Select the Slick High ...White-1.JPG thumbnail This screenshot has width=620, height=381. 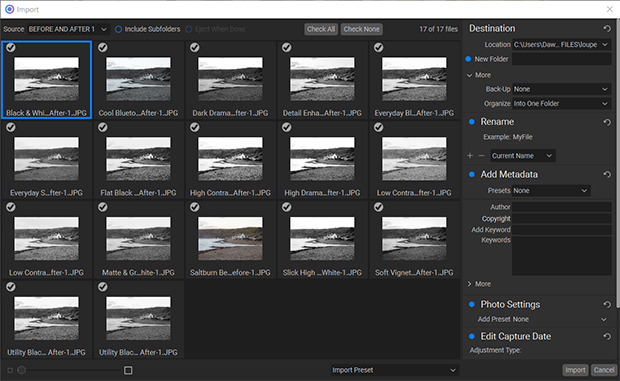coord(322,240)
